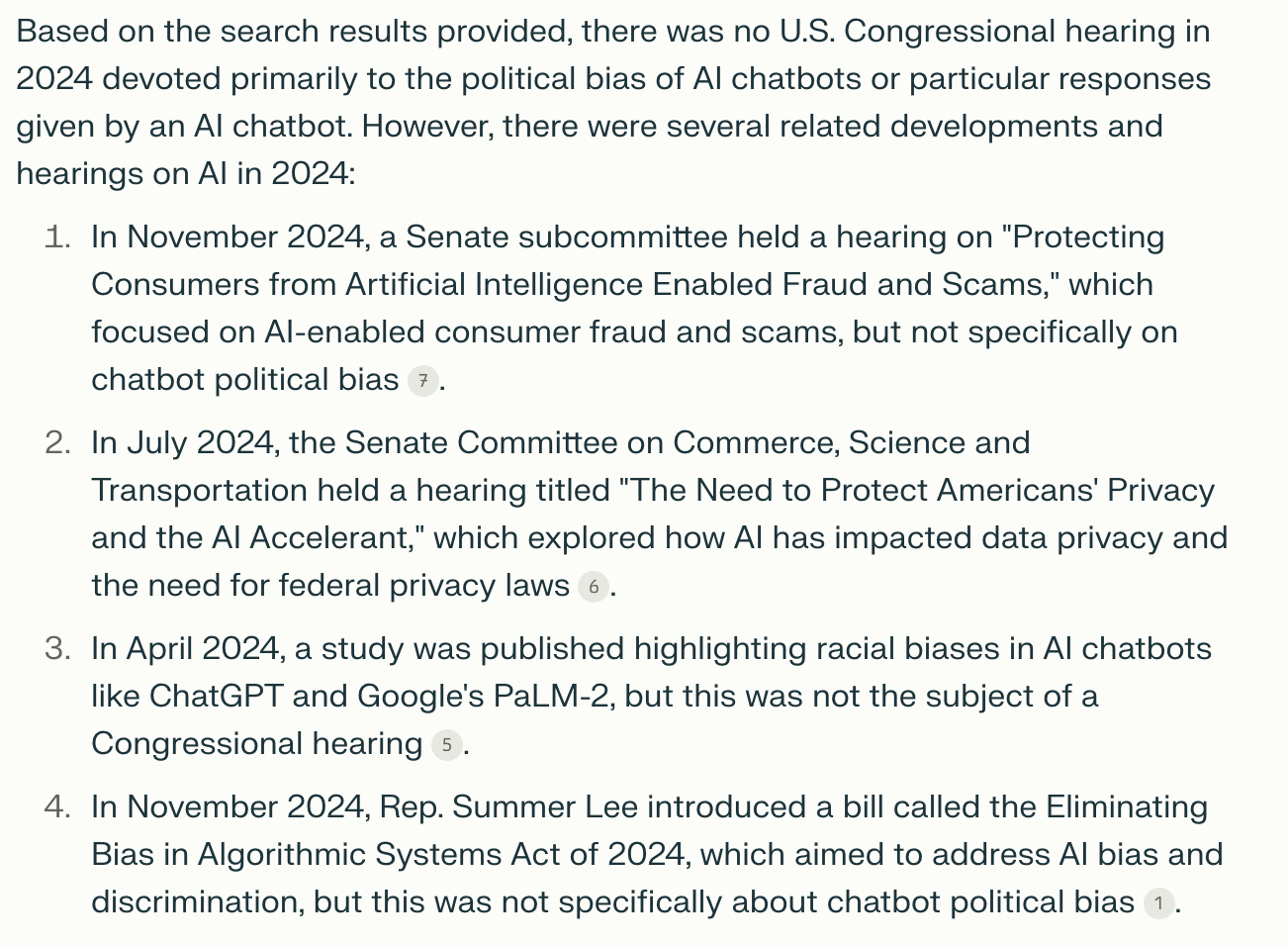Click the list number 4 marker
Screen dimensions: 1288x946
(x=58, y=807)
